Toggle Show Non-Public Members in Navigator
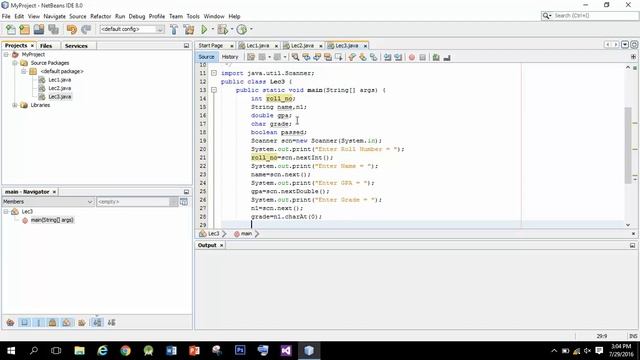 [x=53, y=322]
